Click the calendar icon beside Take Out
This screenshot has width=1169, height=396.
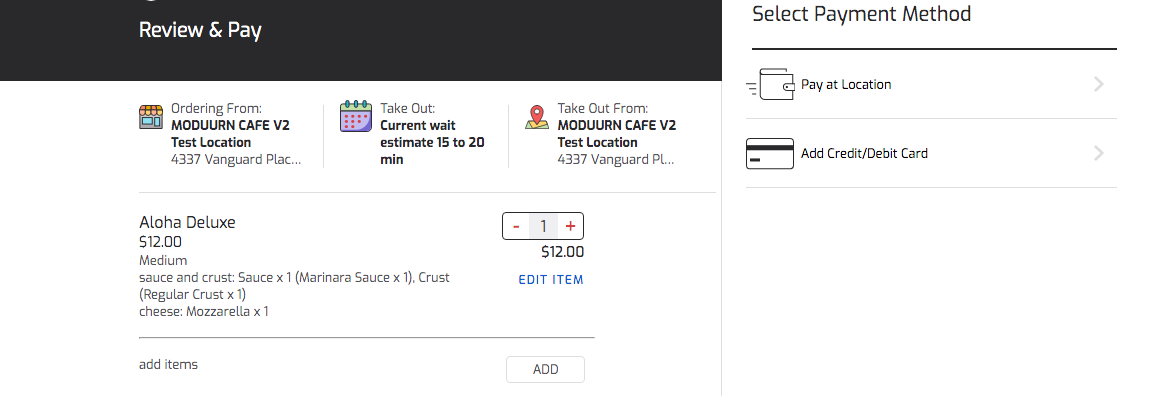(x=356, y=116)
